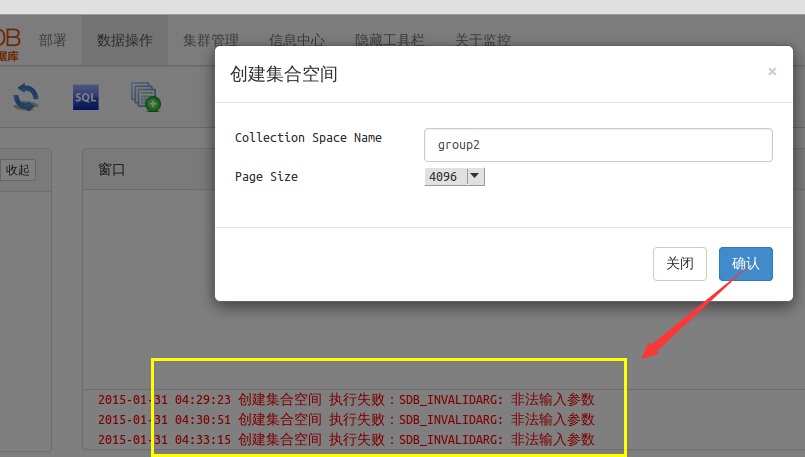Screen dimensions: 805x457
Task: Click the Collection Space Name input field
Action: tap(598, 144)
